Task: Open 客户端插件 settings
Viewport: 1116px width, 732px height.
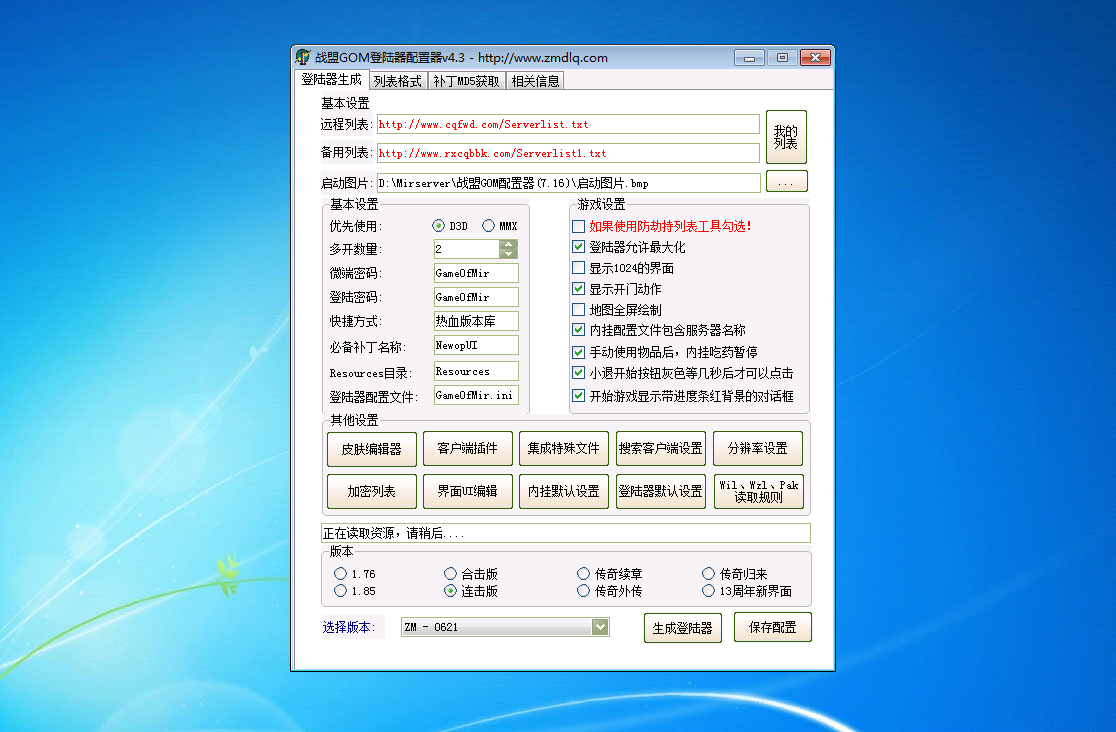Action: coord(468,449)
